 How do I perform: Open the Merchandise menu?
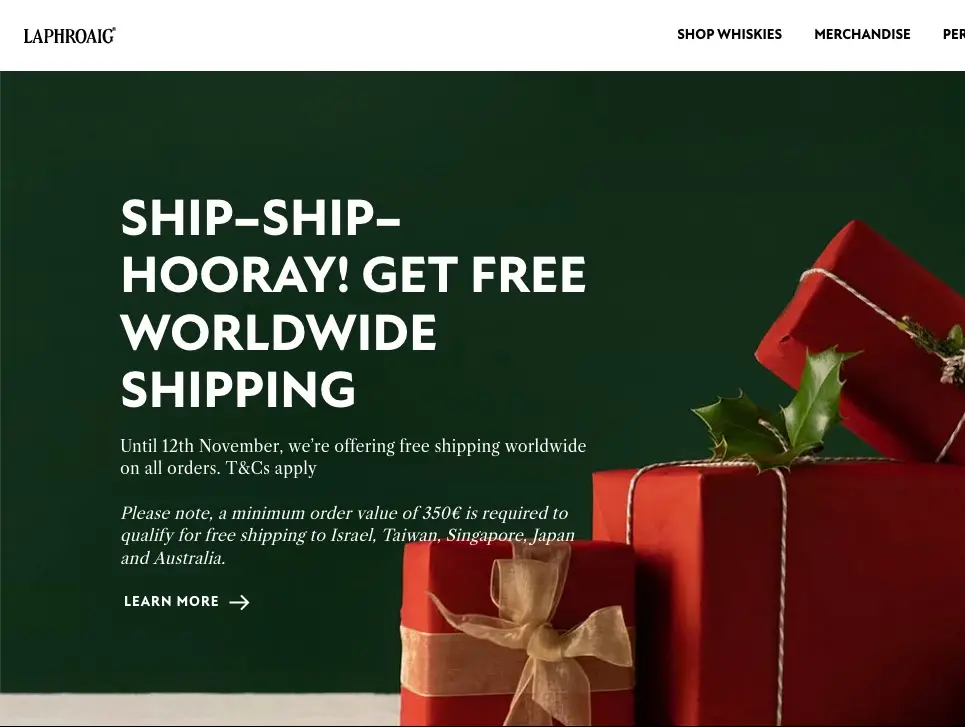(x=862, y=34)
